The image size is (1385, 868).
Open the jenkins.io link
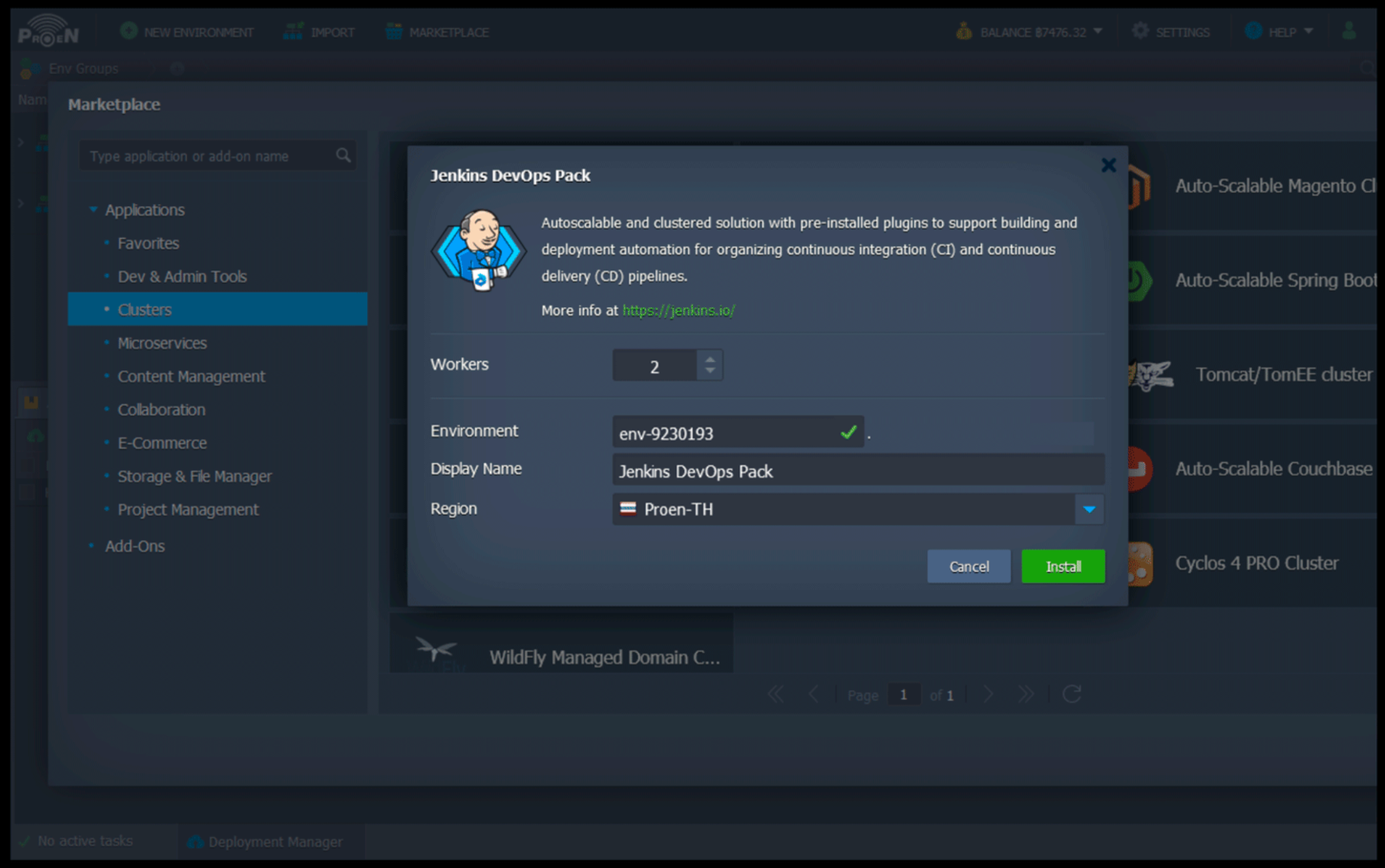679,310
